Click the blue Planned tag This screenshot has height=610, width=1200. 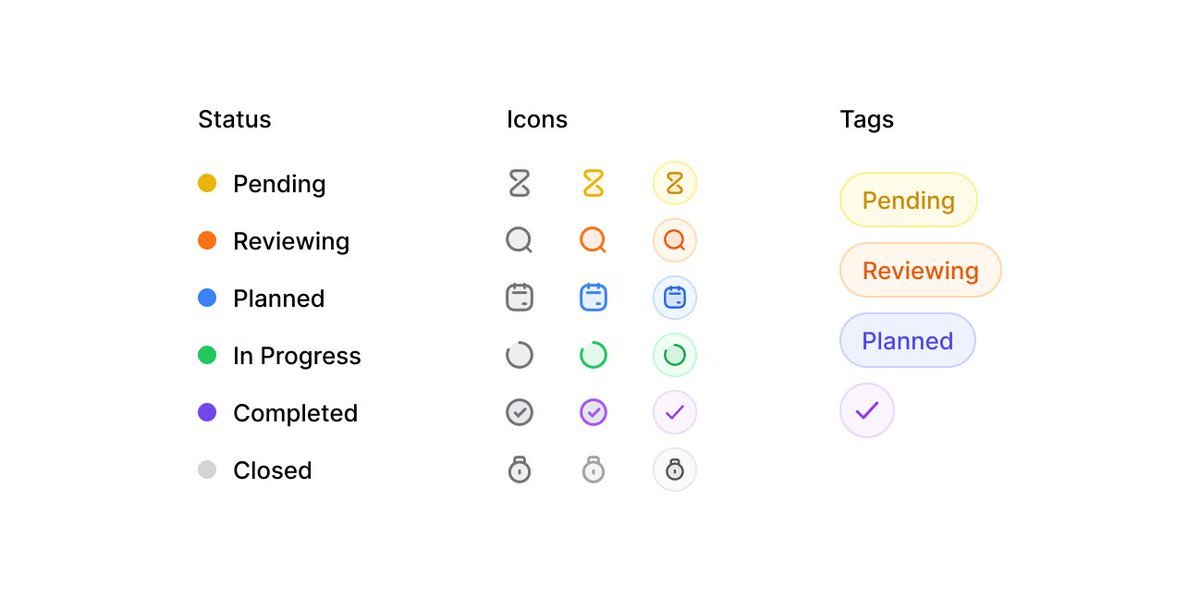pyautogui.click(x=907, y=341)
